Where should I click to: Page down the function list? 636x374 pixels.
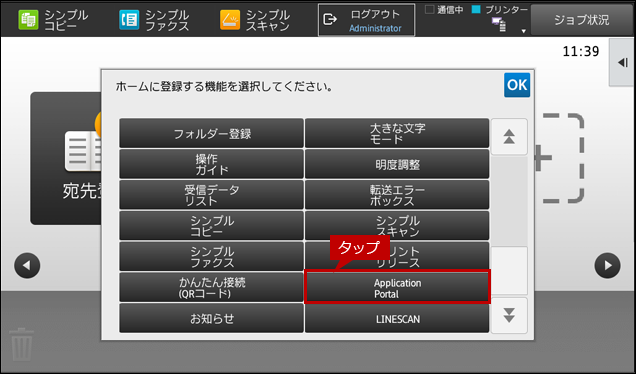pyautogui.click(x=509, y=315)
